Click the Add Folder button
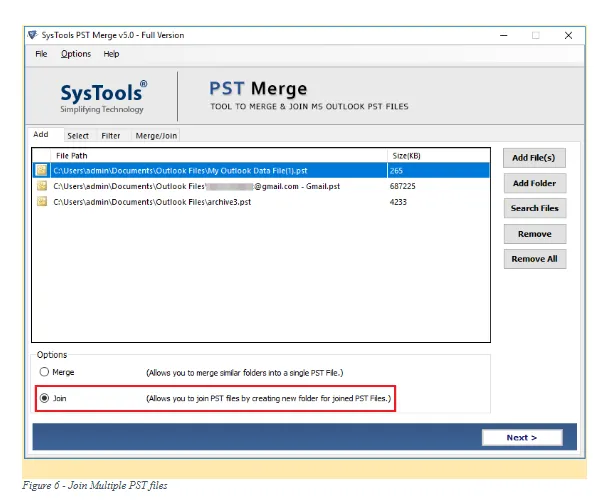The height and width of the screenshot is (502, 602). click(534, 183)
